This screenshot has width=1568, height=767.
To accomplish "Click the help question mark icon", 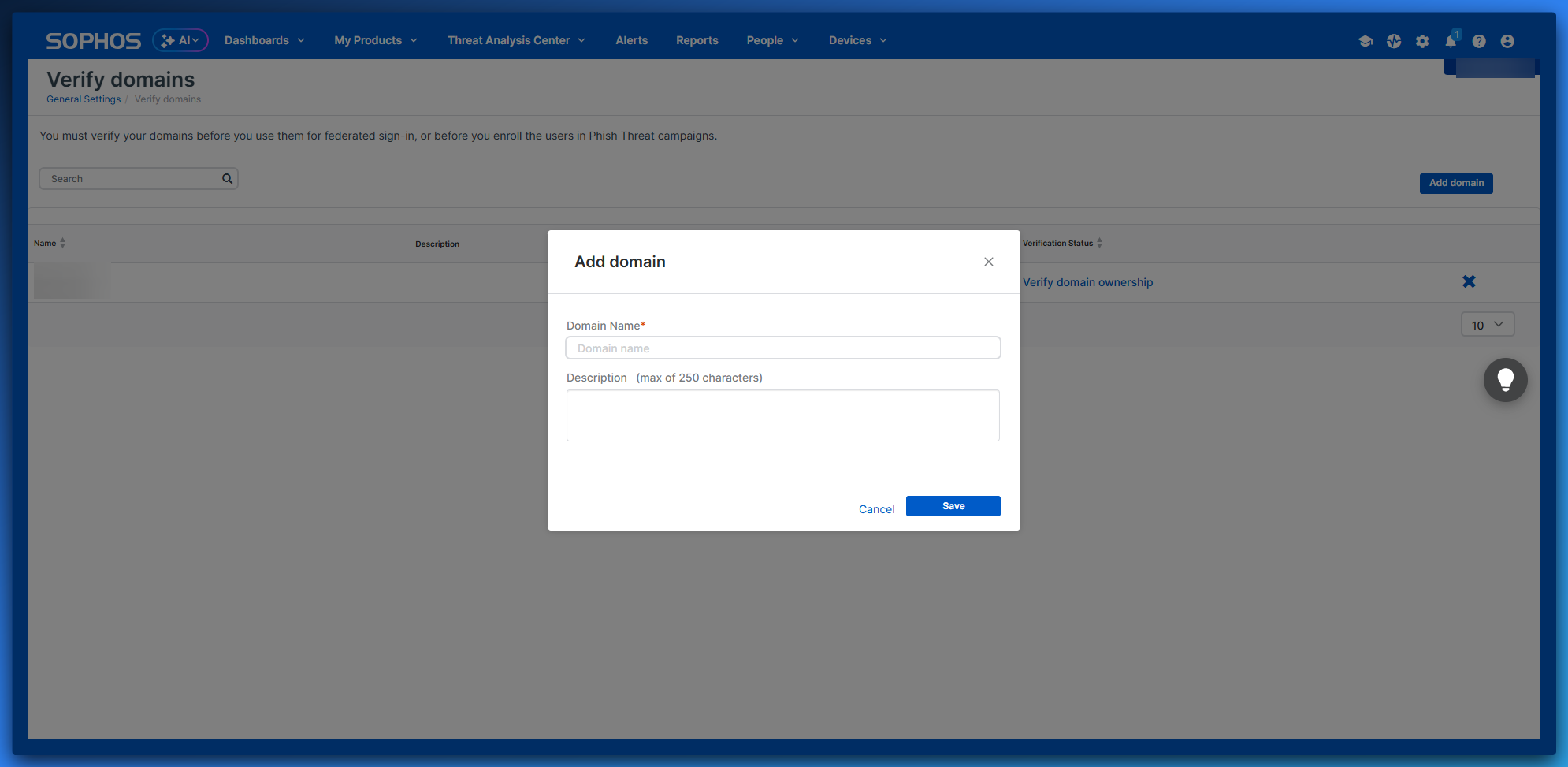I will point(1479,41).
